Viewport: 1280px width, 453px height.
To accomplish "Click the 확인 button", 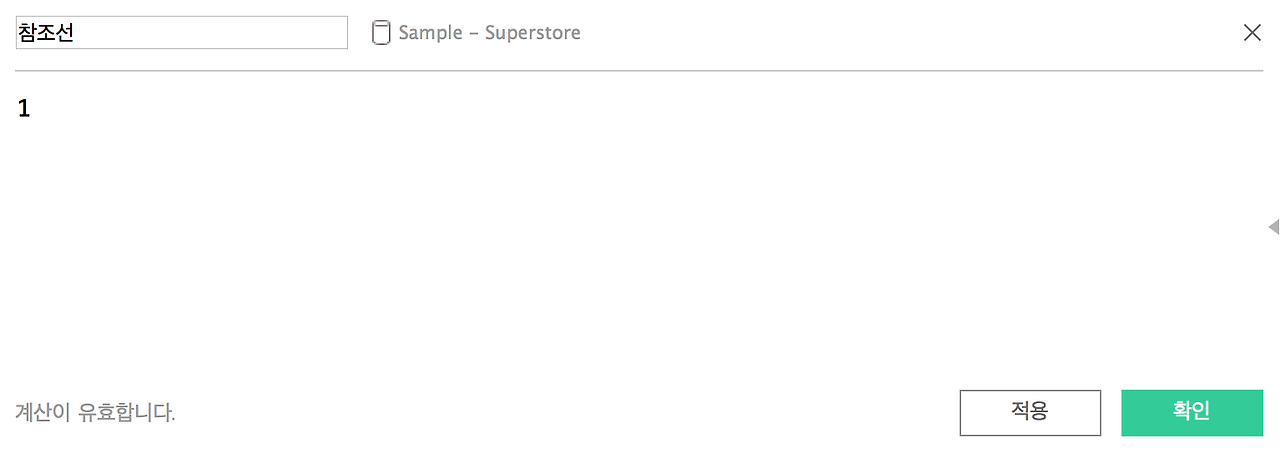I will pyautogui.click(x=1192, y=412).
